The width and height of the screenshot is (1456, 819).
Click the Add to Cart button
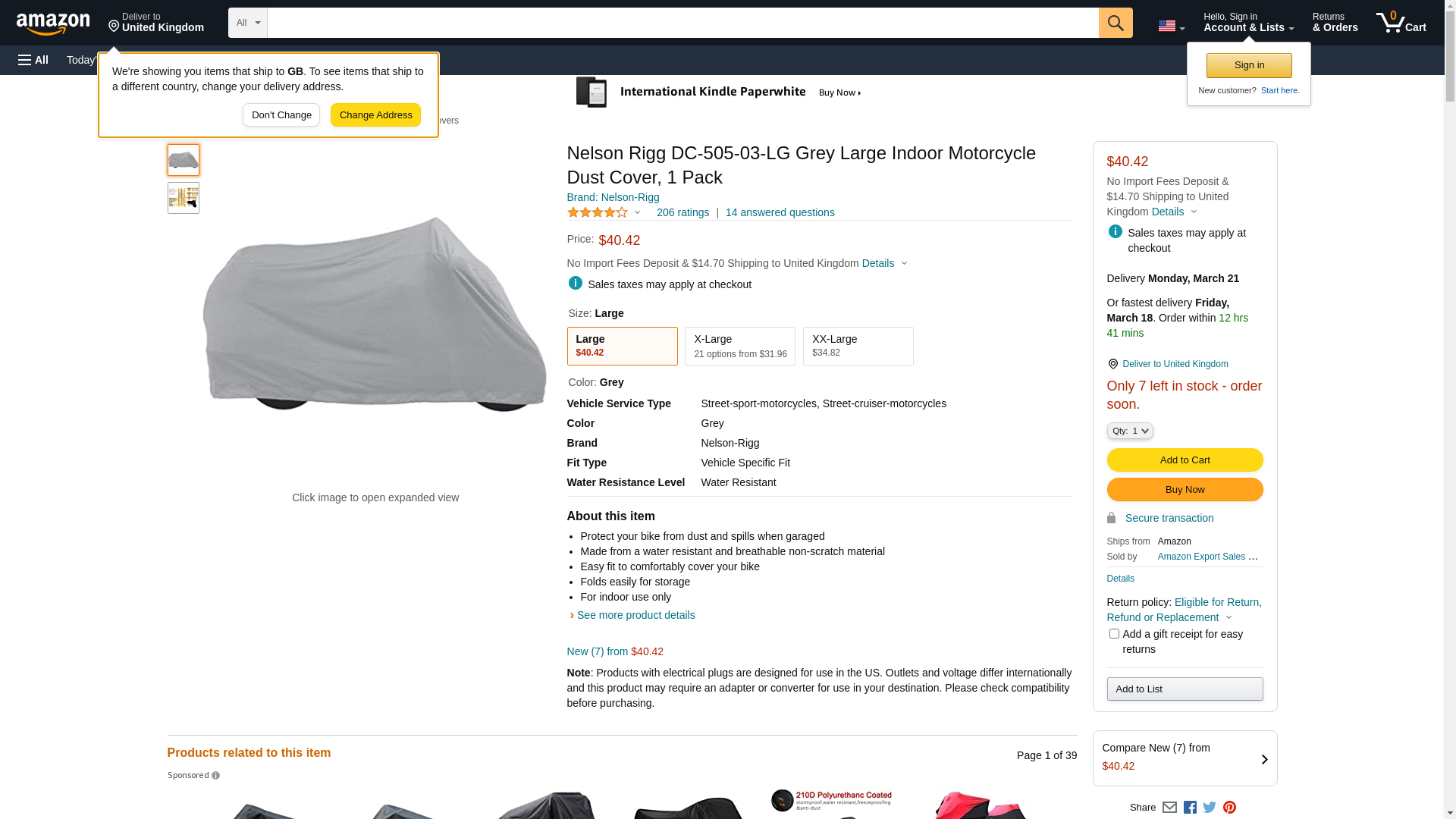(x=1185, y=460)
